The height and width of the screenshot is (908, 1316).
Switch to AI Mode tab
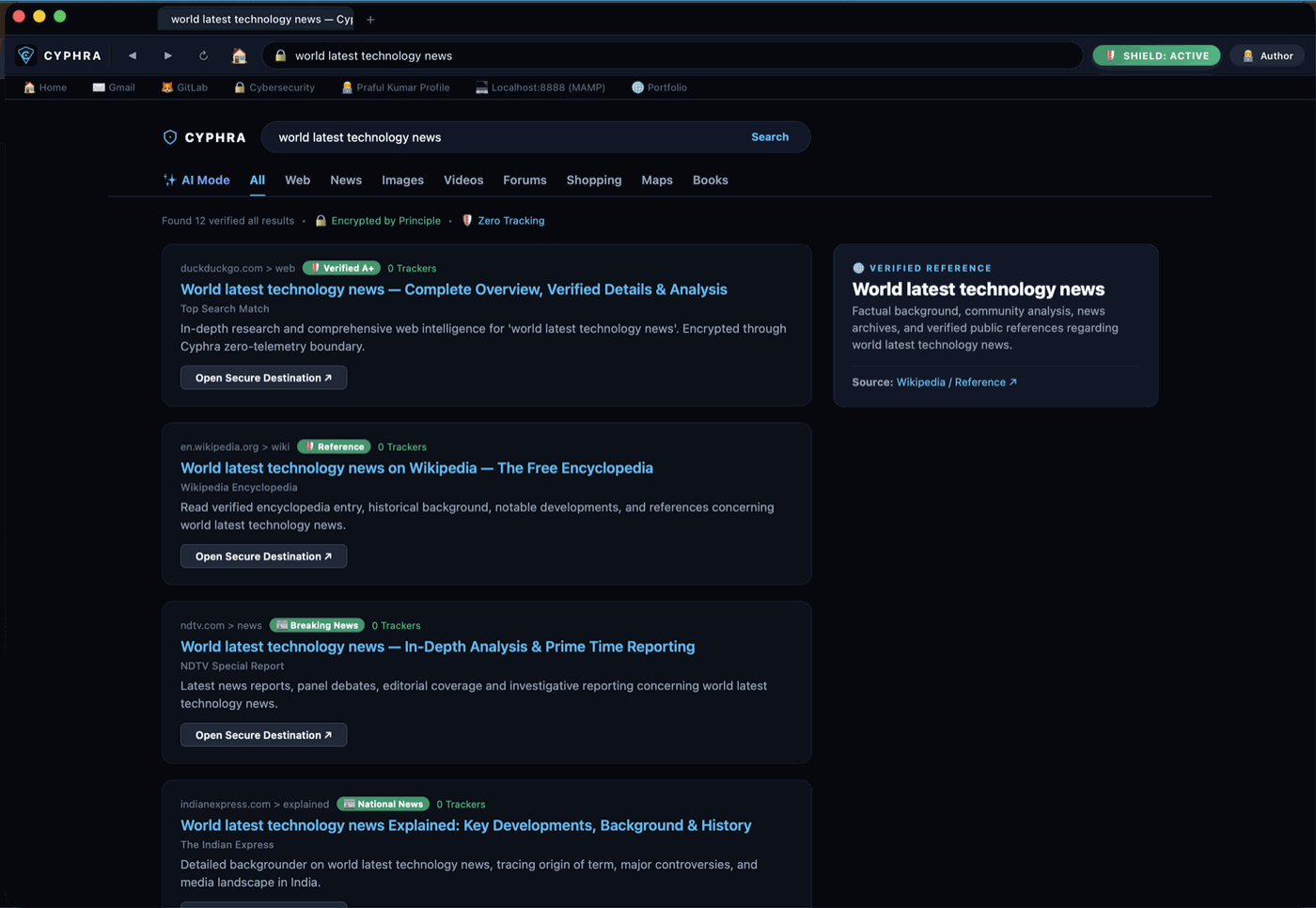[196, 180]
